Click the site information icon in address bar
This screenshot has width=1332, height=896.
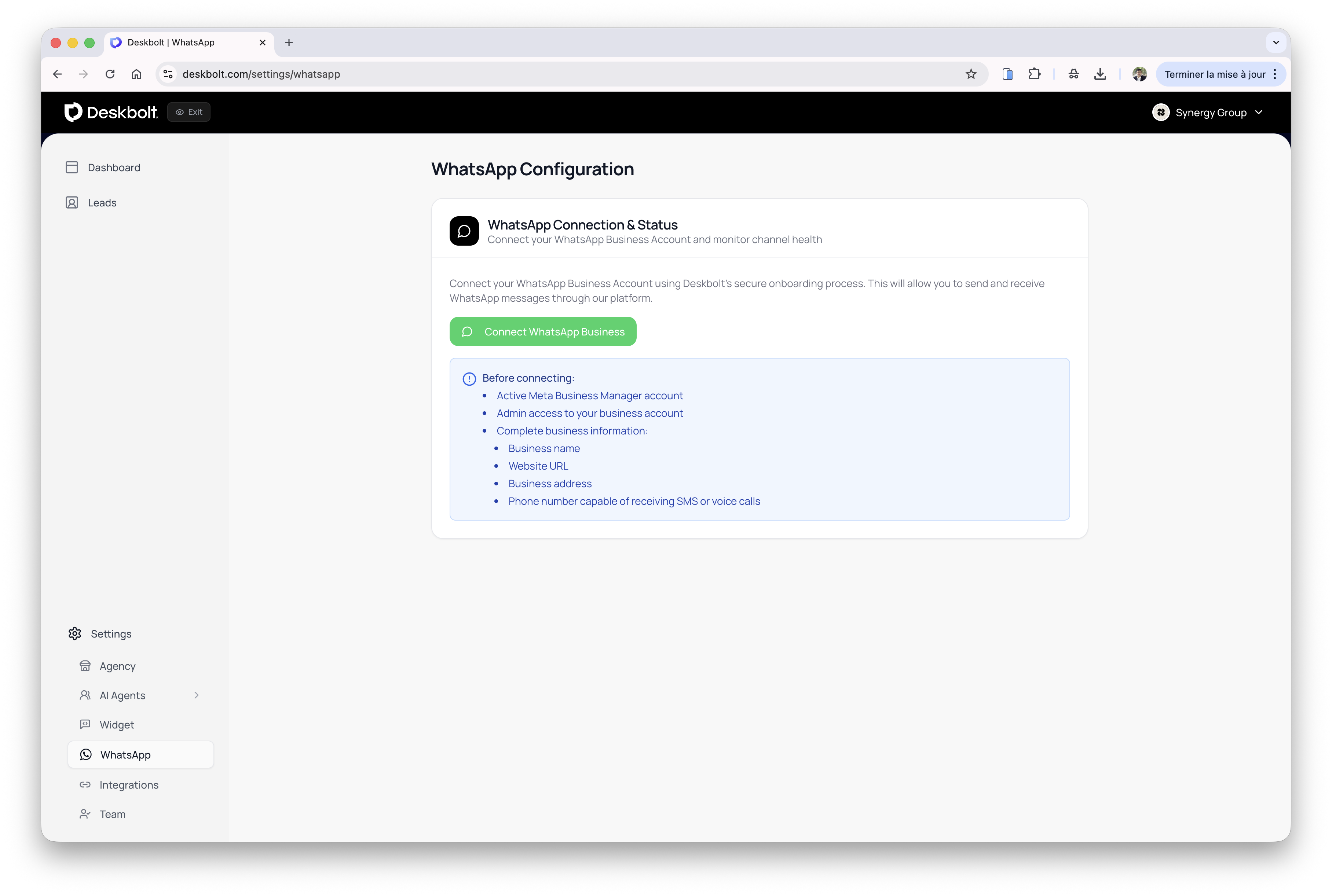tap(168, 74)
